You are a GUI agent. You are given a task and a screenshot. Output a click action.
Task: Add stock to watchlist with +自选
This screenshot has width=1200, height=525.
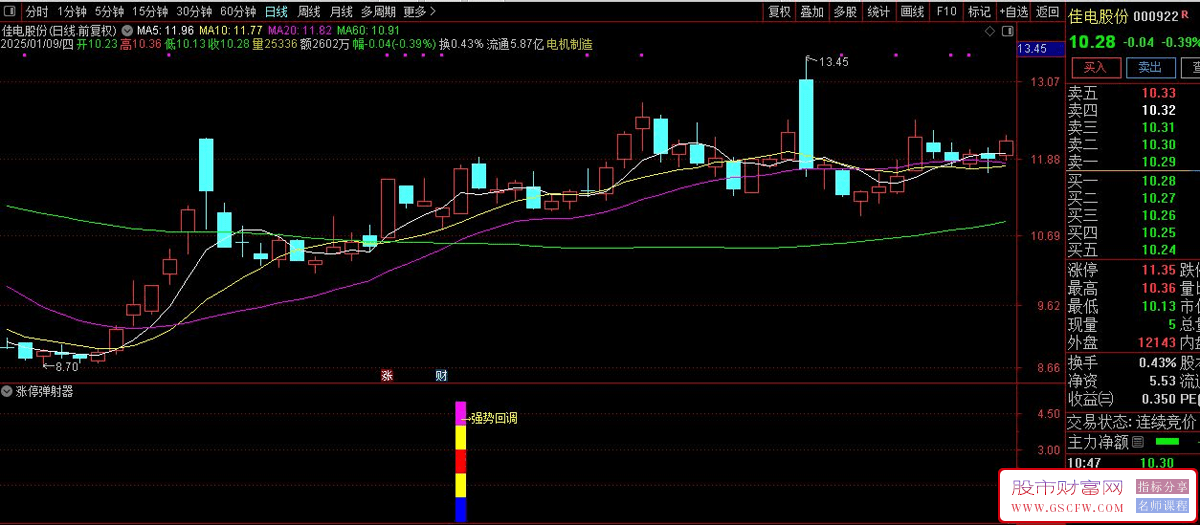(1012, 12)
